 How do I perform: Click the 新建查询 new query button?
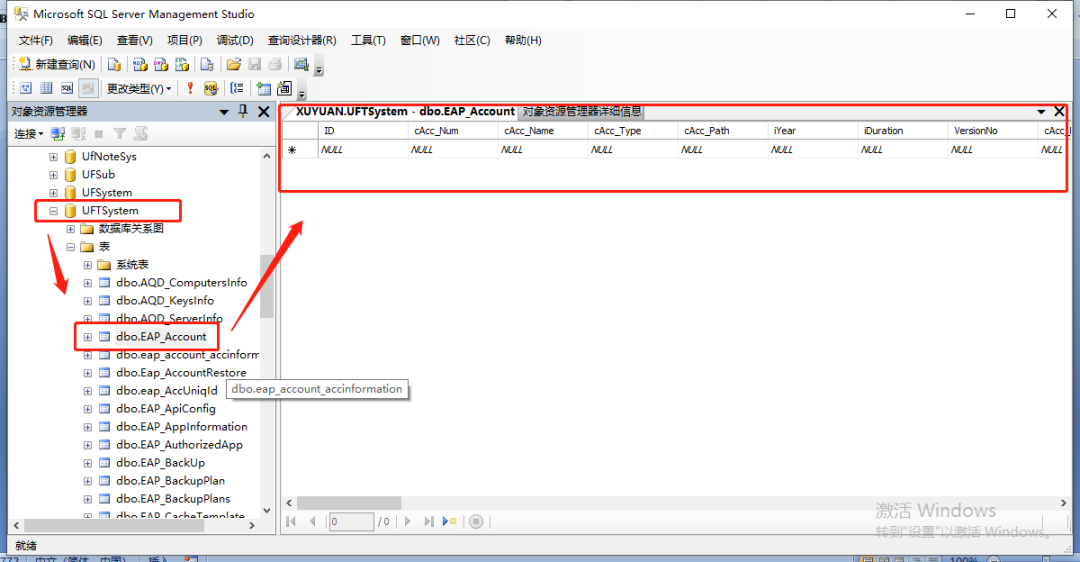coord(57,64)
